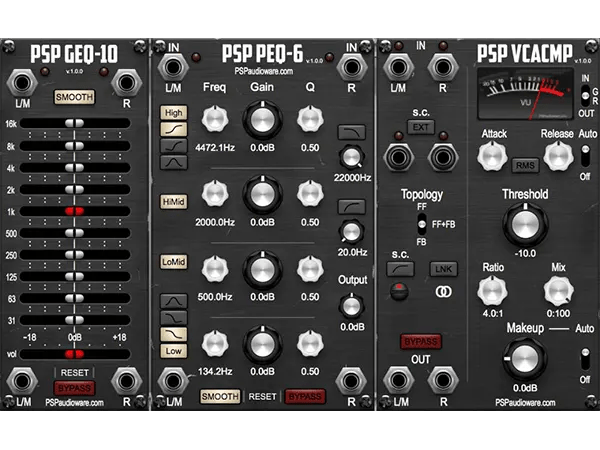Click the high-pass filter button above 20.0Hz
Viewport: 600px width, 450px height.
352,207
